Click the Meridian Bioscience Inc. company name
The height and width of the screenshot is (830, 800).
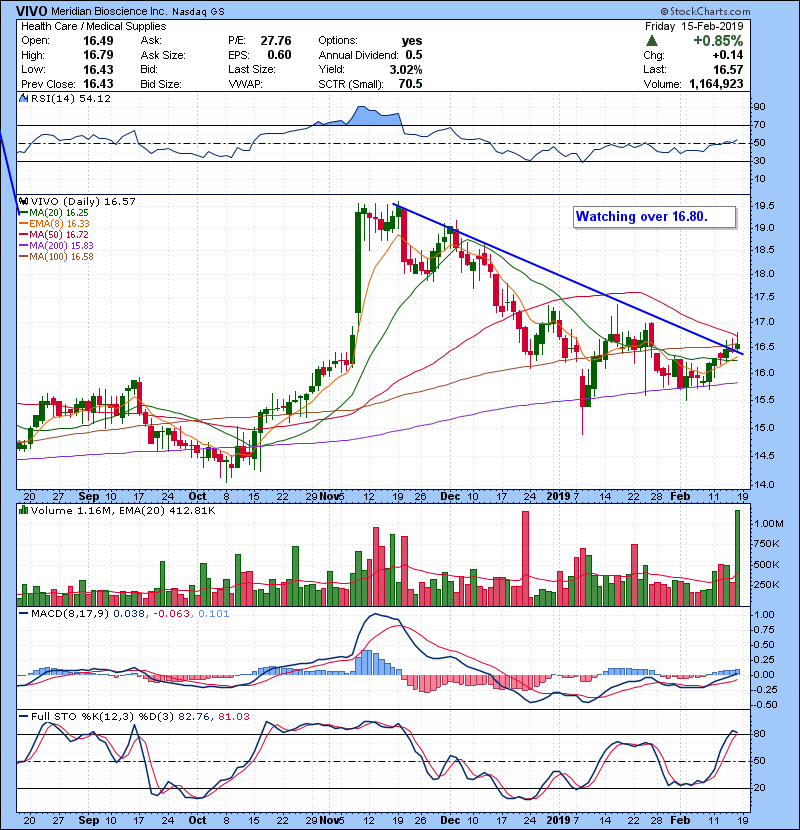(109, 11)
